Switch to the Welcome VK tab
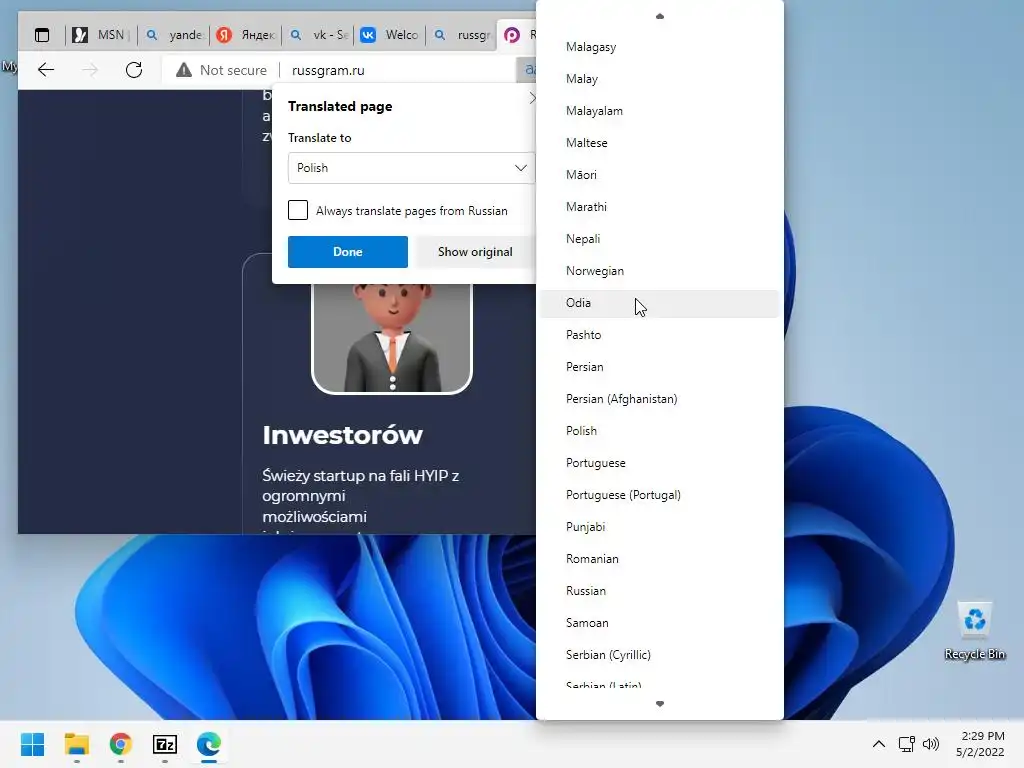 coord(390,35)
